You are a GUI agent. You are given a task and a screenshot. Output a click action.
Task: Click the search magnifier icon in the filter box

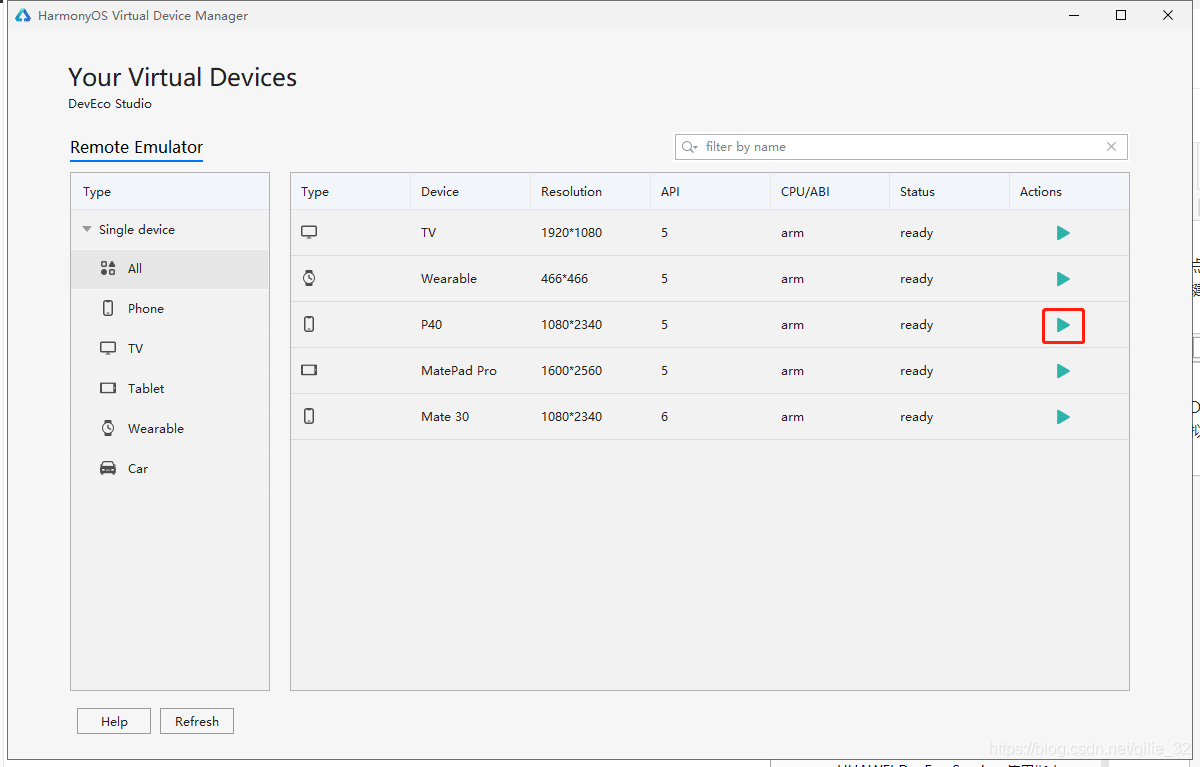click(x=689, y=147)
